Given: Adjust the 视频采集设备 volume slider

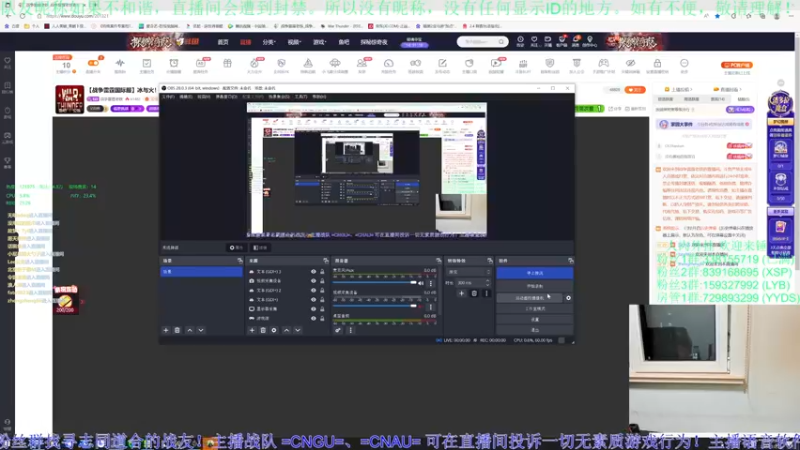Looking at the screenshot, I should 374,306.
